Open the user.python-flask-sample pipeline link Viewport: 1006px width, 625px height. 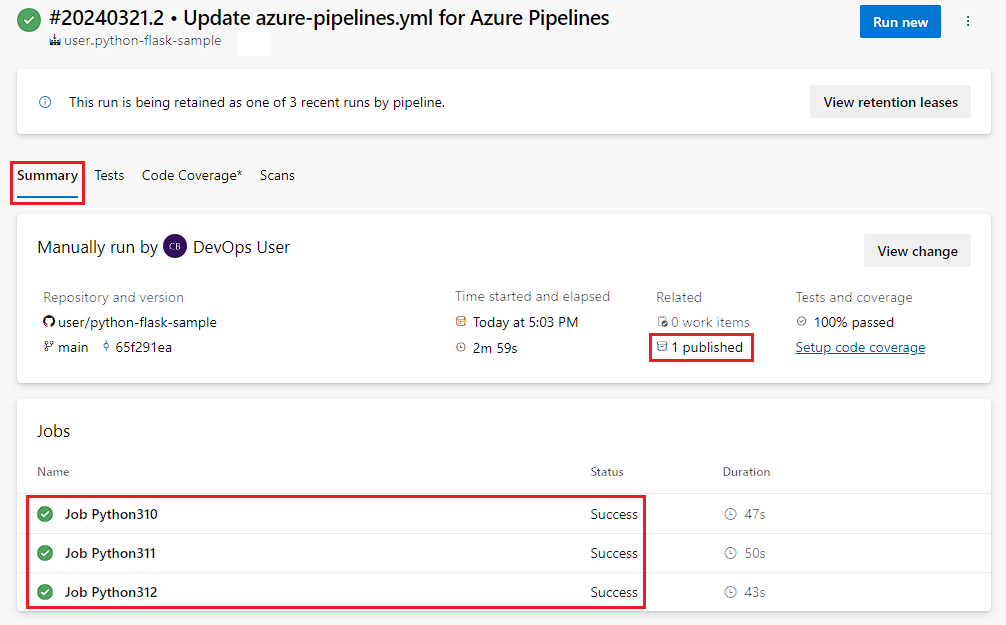pos(142,40)
